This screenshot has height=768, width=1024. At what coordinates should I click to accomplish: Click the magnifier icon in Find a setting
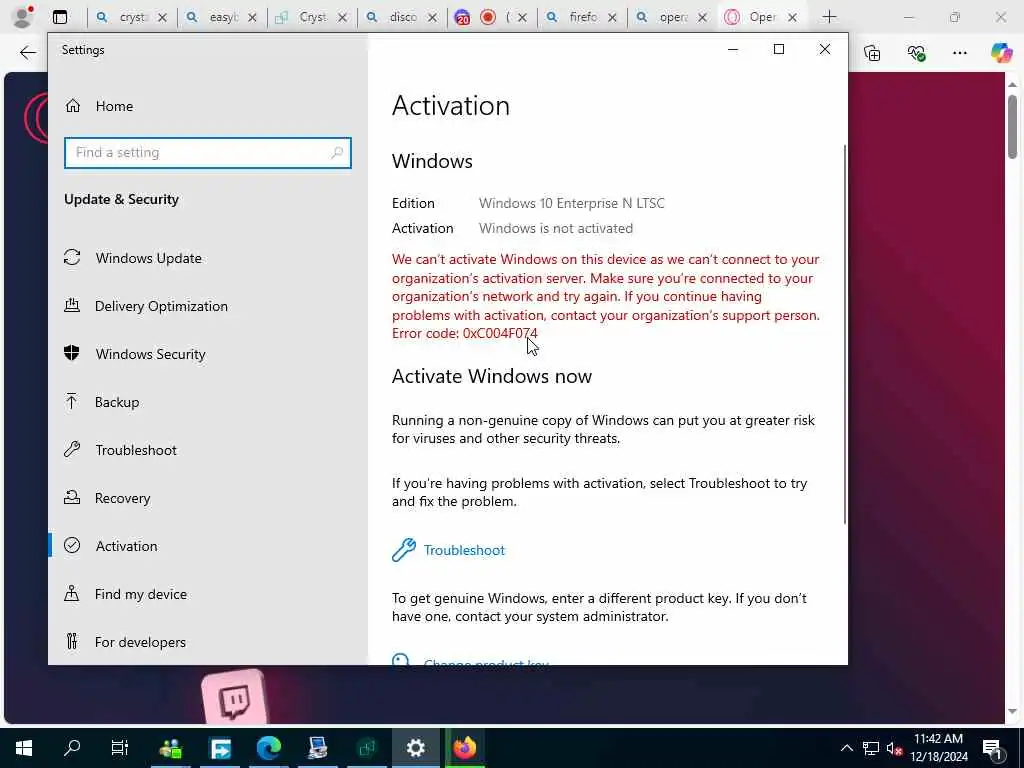(337, 153)
